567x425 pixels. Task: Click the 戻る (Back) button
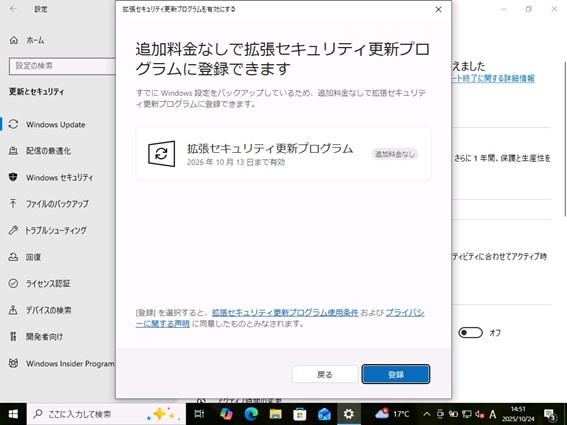[x=324, y=374]
